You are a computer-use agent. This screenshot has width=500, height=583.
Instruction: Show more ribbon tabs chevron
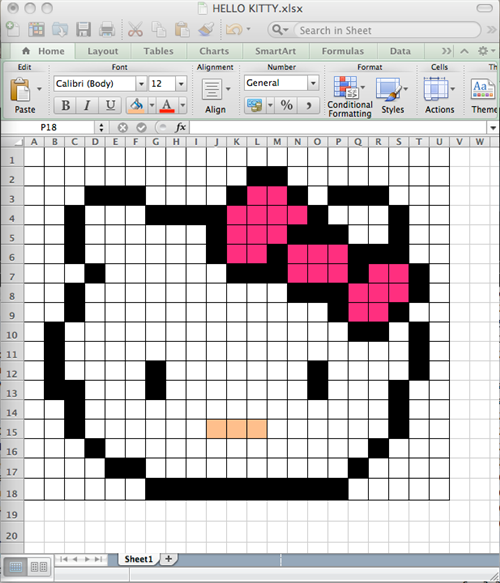pos(446,51)
